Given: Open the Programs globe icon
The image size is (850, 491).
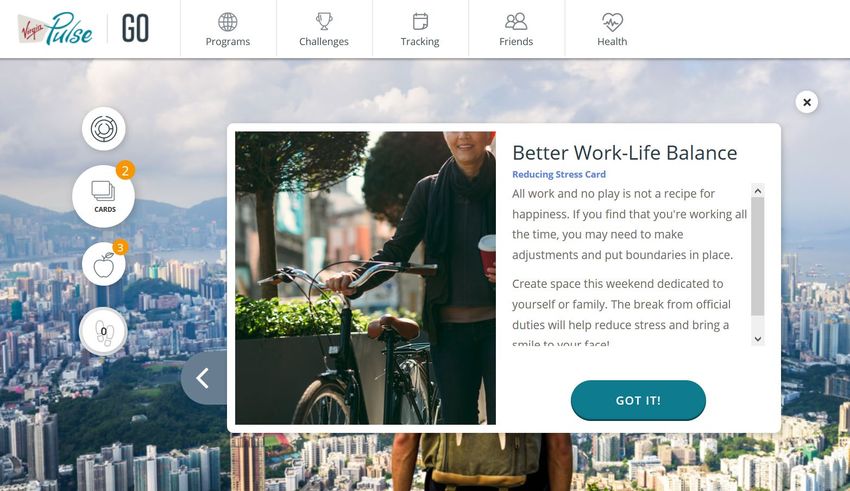Looking at the screenshot, I should [228, 22].
